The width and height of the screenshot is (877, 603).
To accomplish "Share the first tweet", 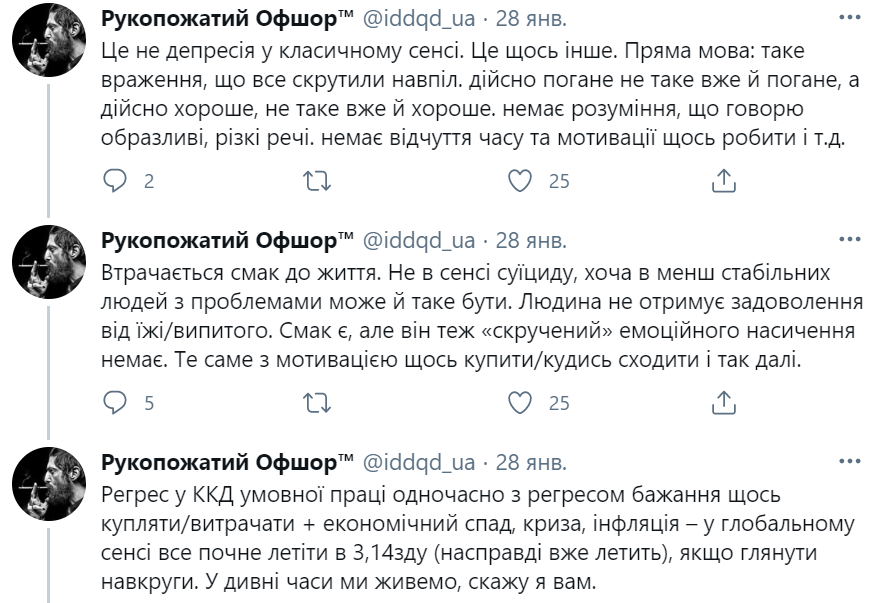I will click(723, 181).
